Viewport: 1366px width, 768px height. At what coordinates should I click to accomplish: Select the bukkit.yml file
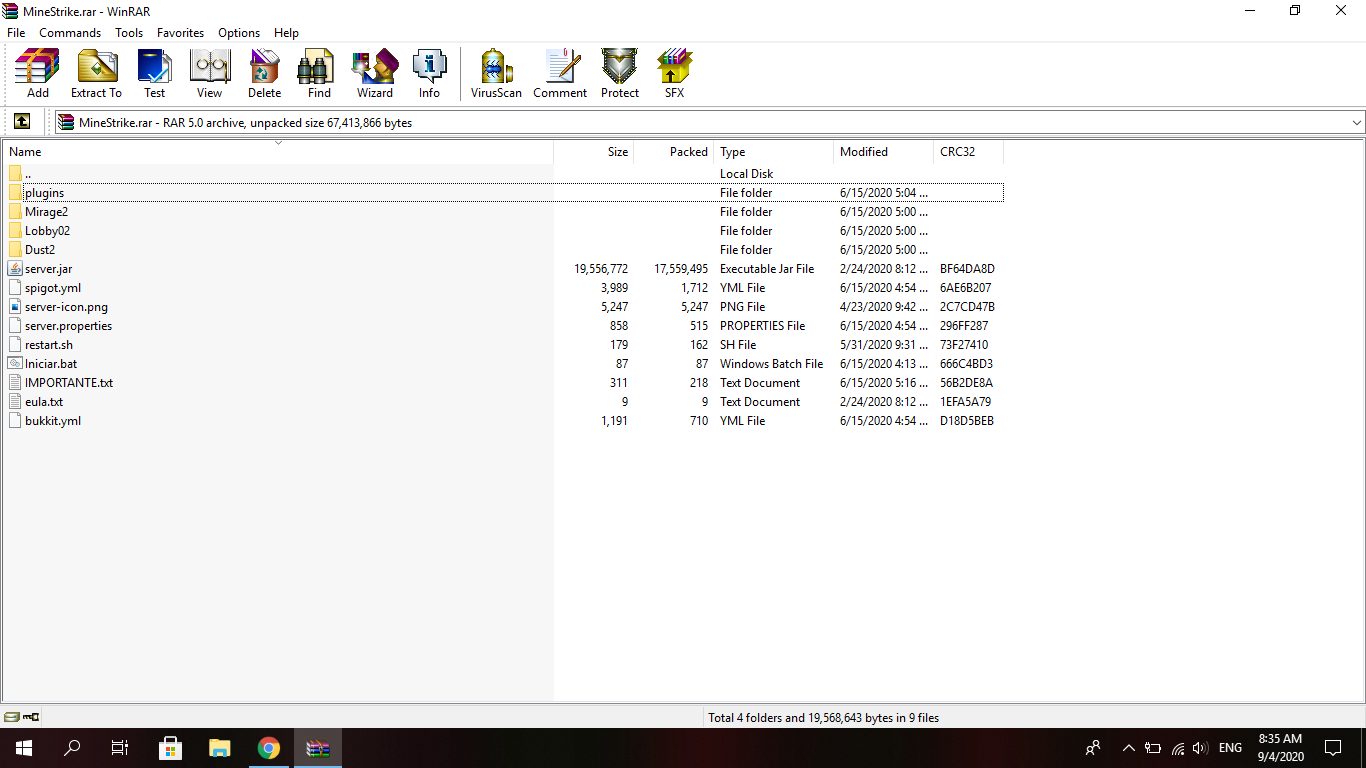click(505, 421)
